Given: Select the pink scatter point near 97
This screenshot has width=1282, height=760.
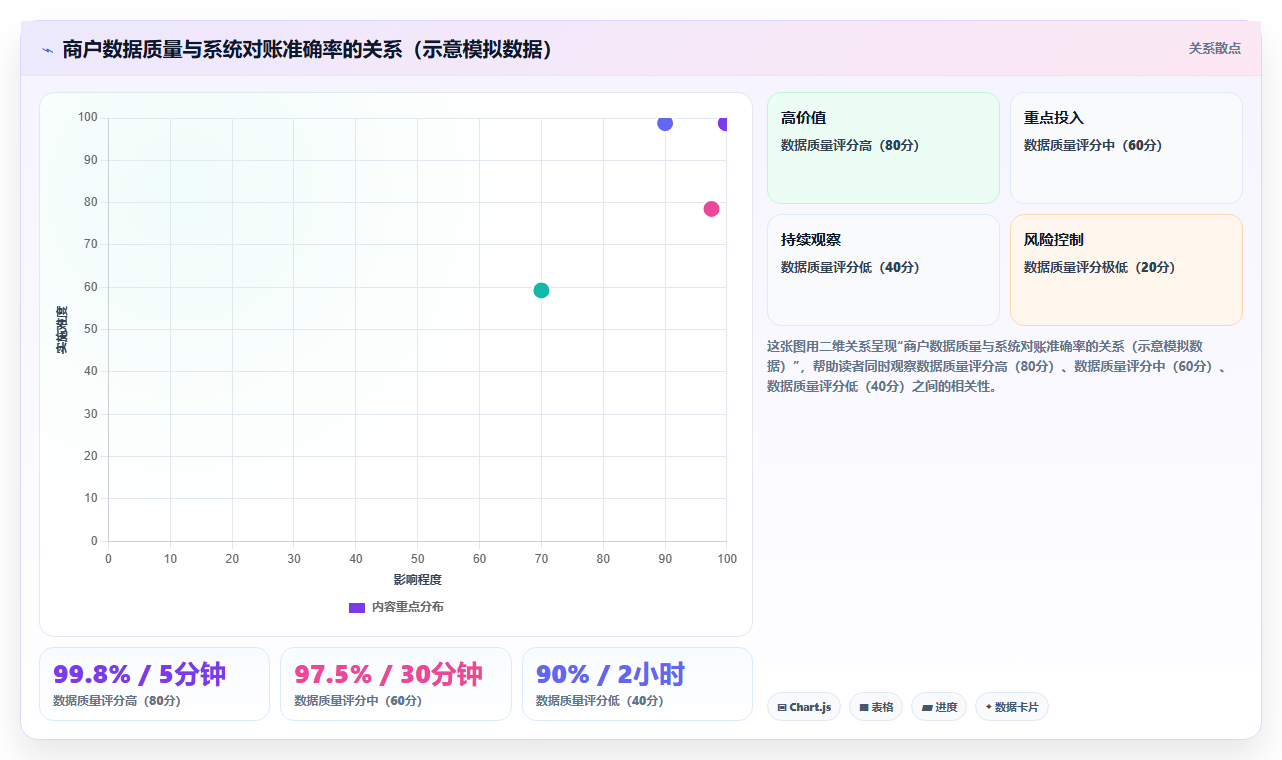Looking at the screenshot, I should [x=711, y=209].
